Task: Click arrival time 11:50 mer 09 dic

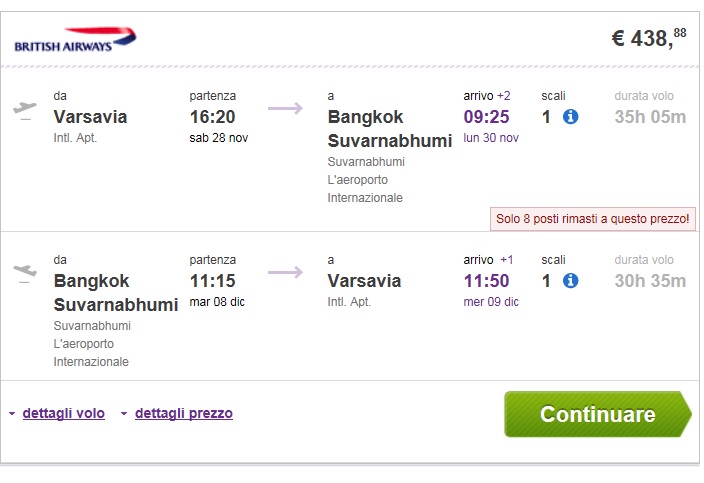Action: point(491,290)
